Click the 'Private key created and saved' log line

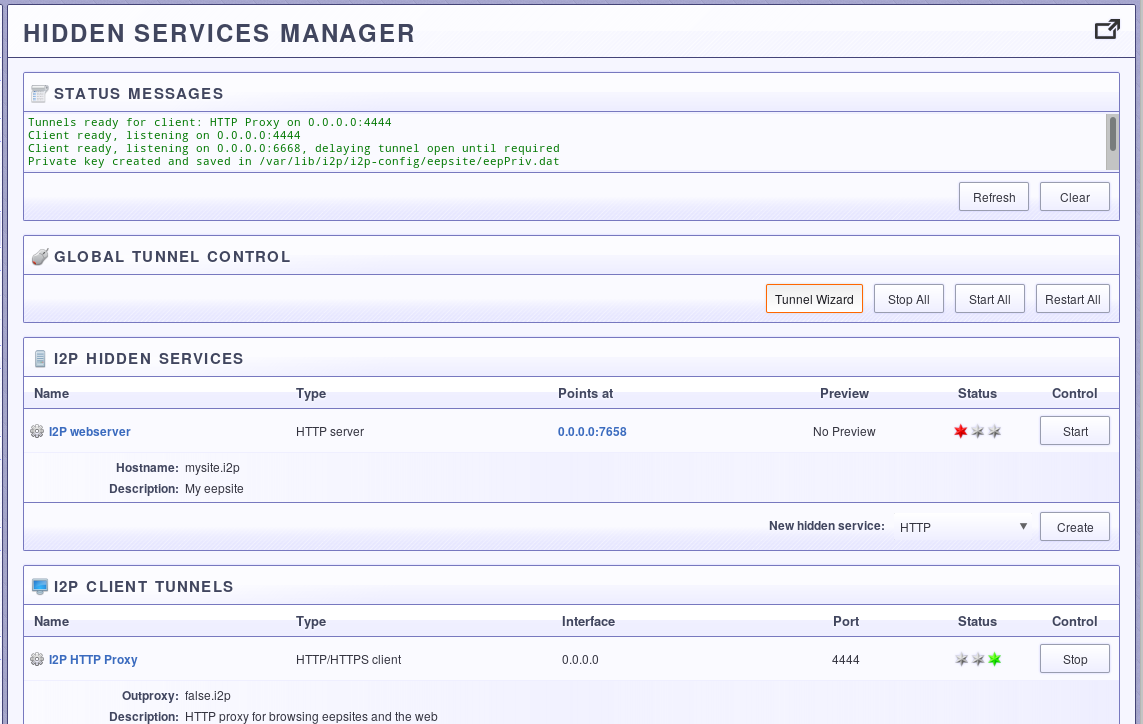(294, 162)
